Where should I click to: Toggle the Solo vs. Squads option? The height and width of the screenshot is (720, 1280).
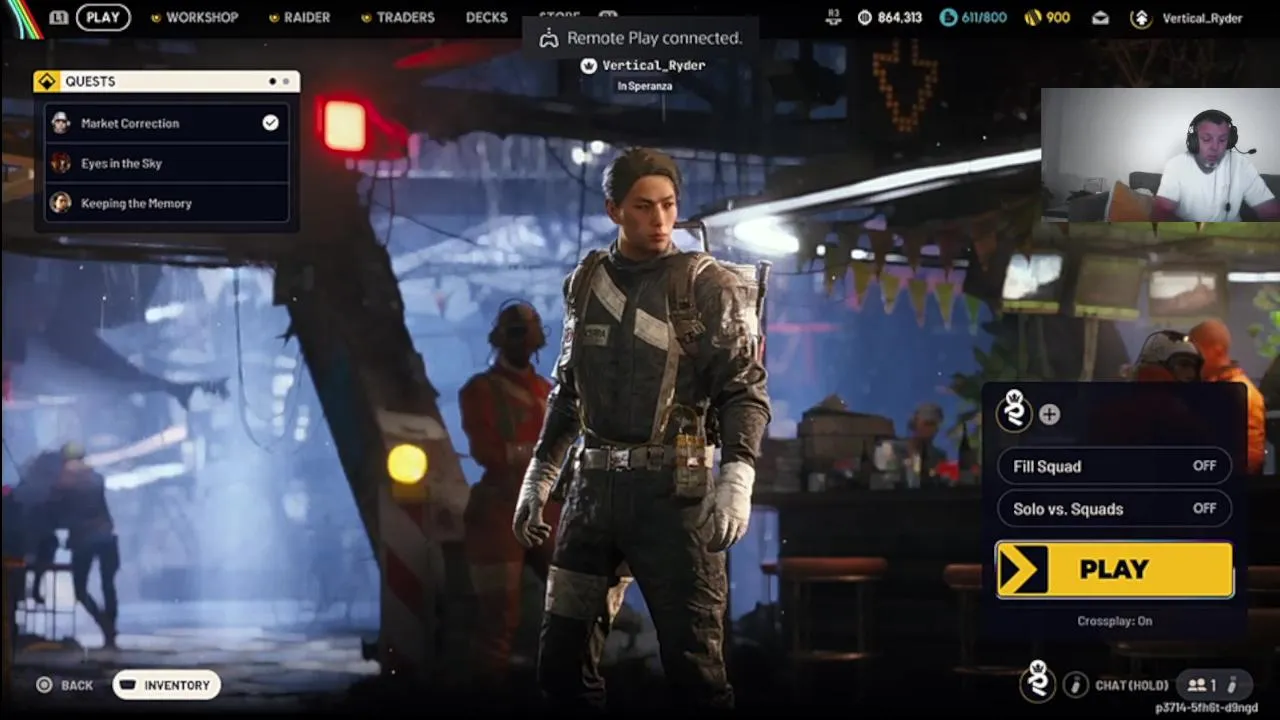tap(1115, 509)
